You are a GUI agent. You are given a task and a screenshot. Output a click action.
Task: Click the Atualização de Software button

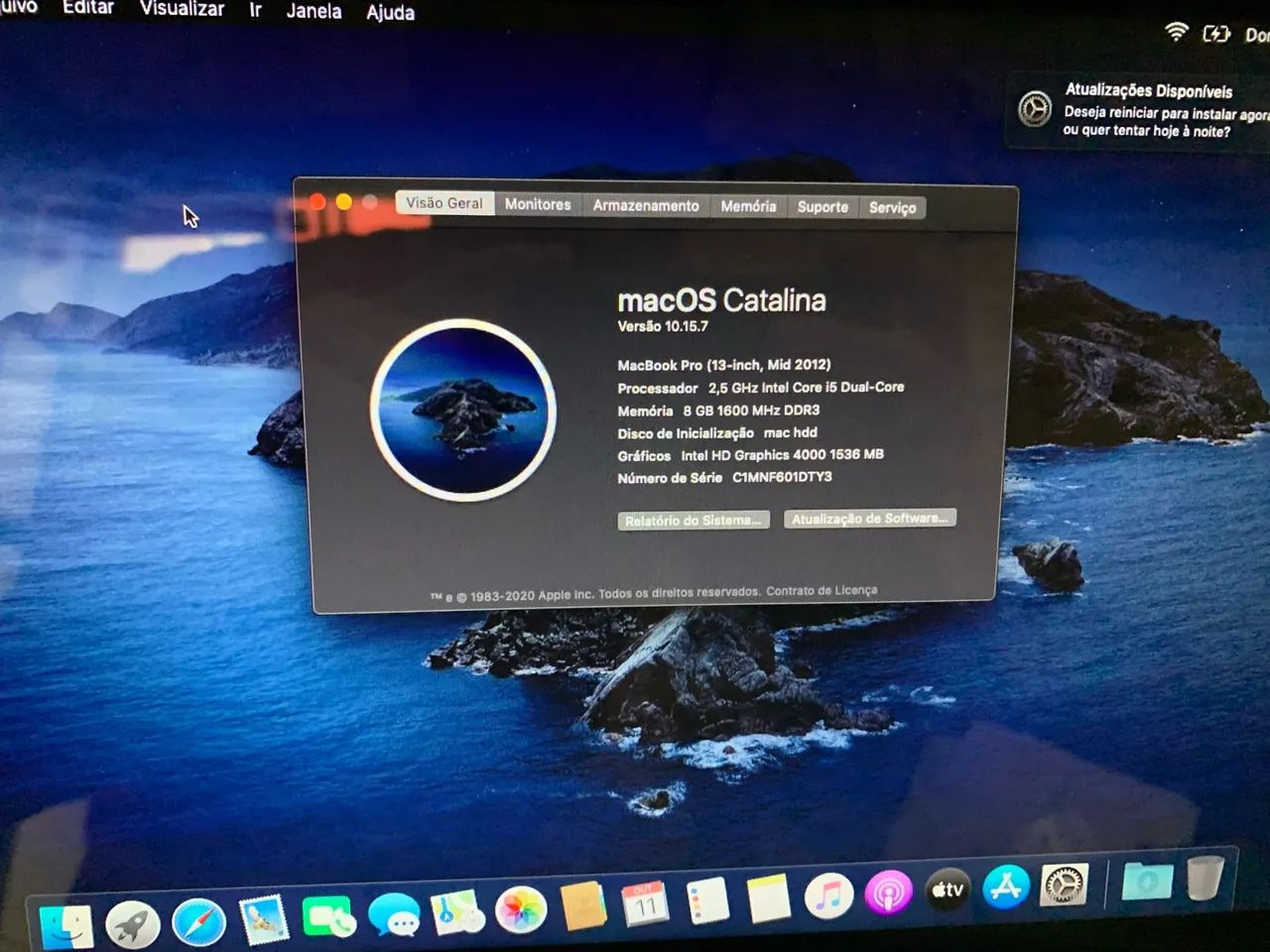[870, 519]
